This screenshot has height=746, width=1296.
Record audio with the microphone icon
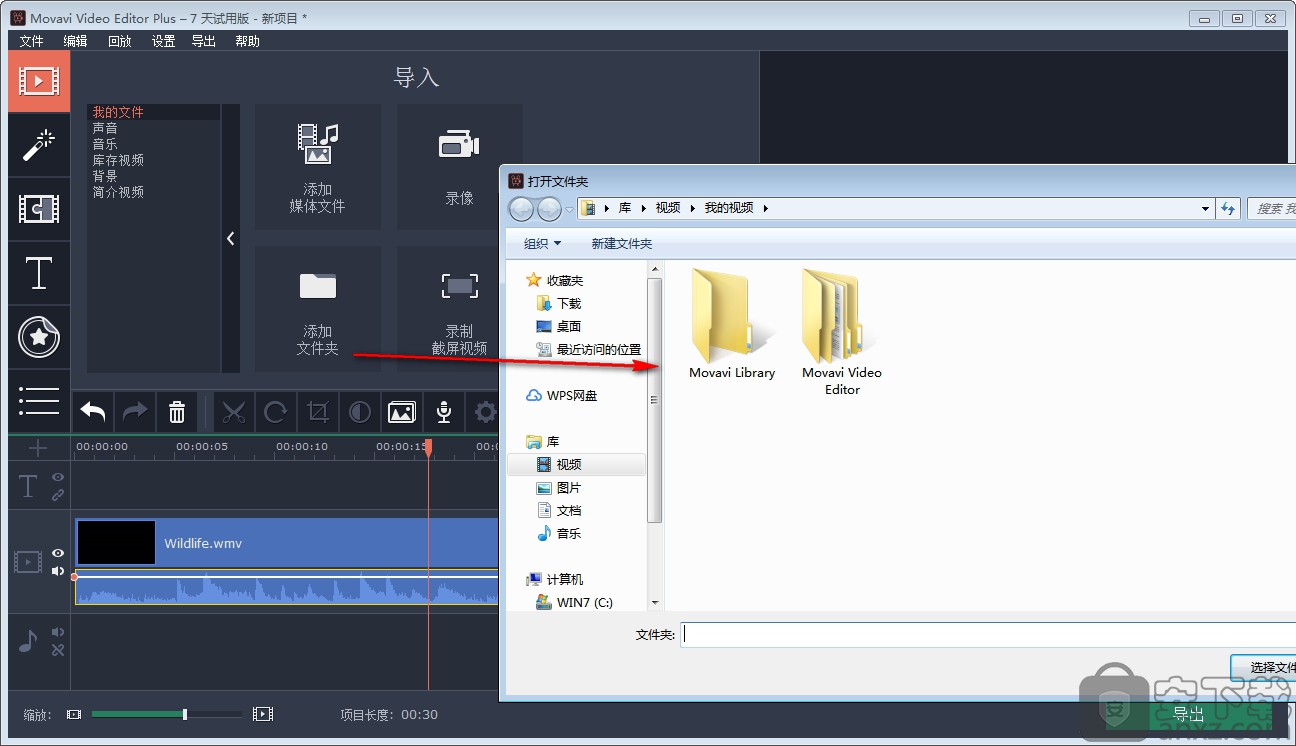(444, 412)
